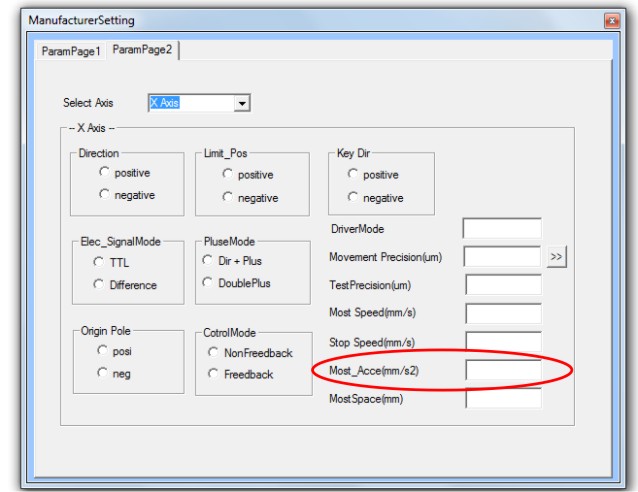Choose negative under Key Dir
This screenshot has width=638, height=492.
click(353, 198)
